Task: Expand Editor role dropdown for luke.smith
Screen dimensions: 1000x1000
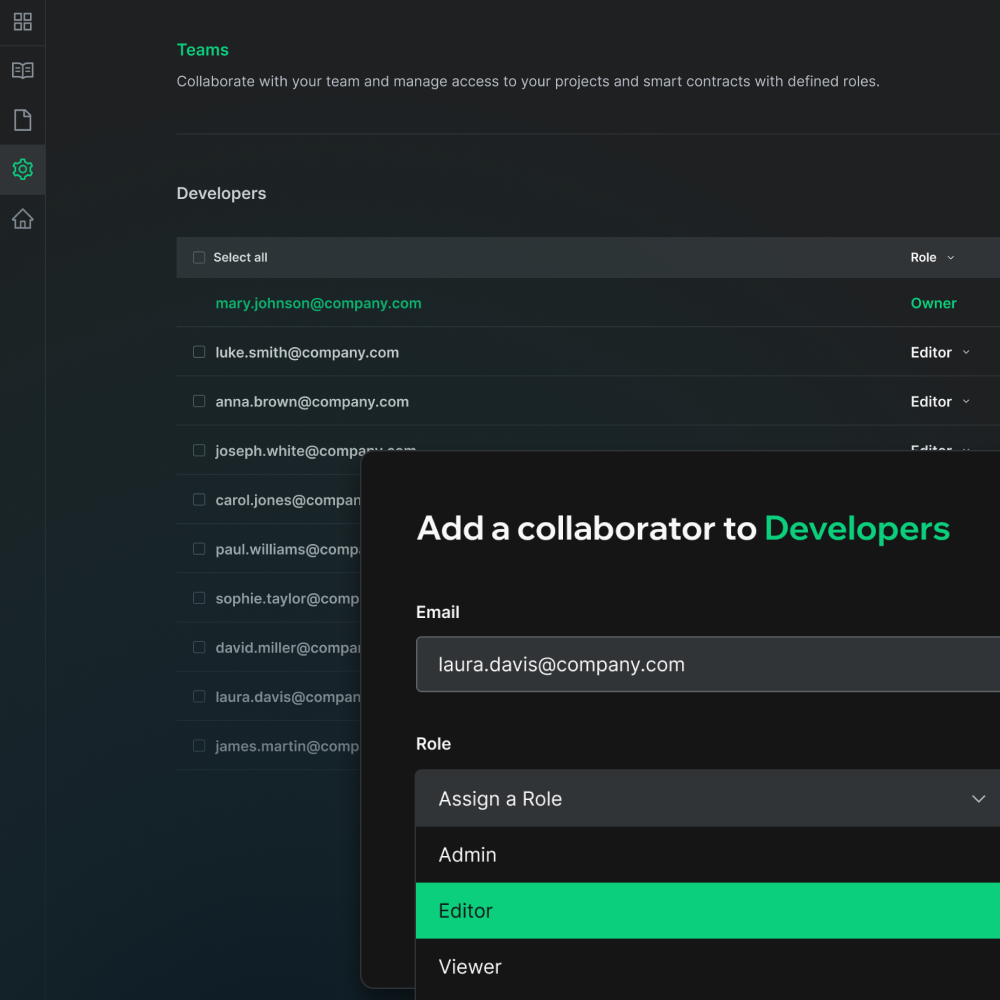Action: click(x=940, y=353)
